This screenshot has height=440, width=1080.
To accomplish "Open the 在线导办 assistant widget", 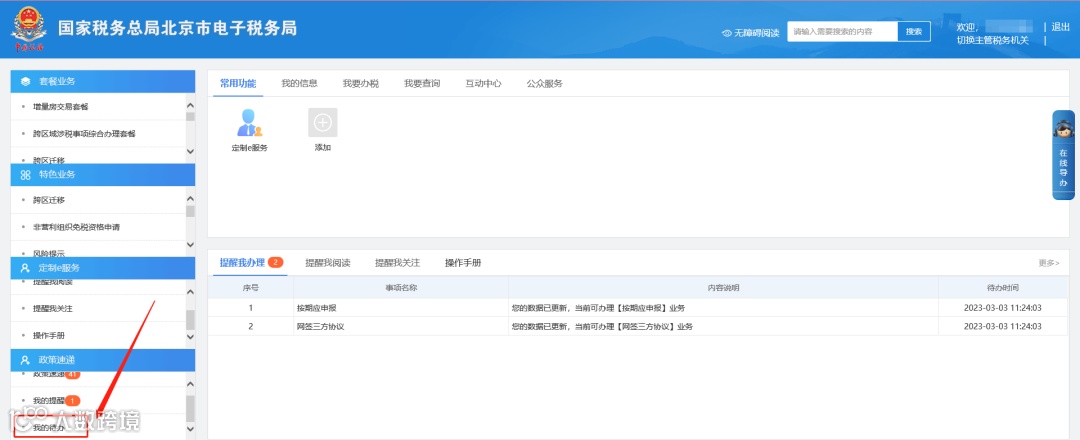I will pyautogui.click(x=1063, y=155).
